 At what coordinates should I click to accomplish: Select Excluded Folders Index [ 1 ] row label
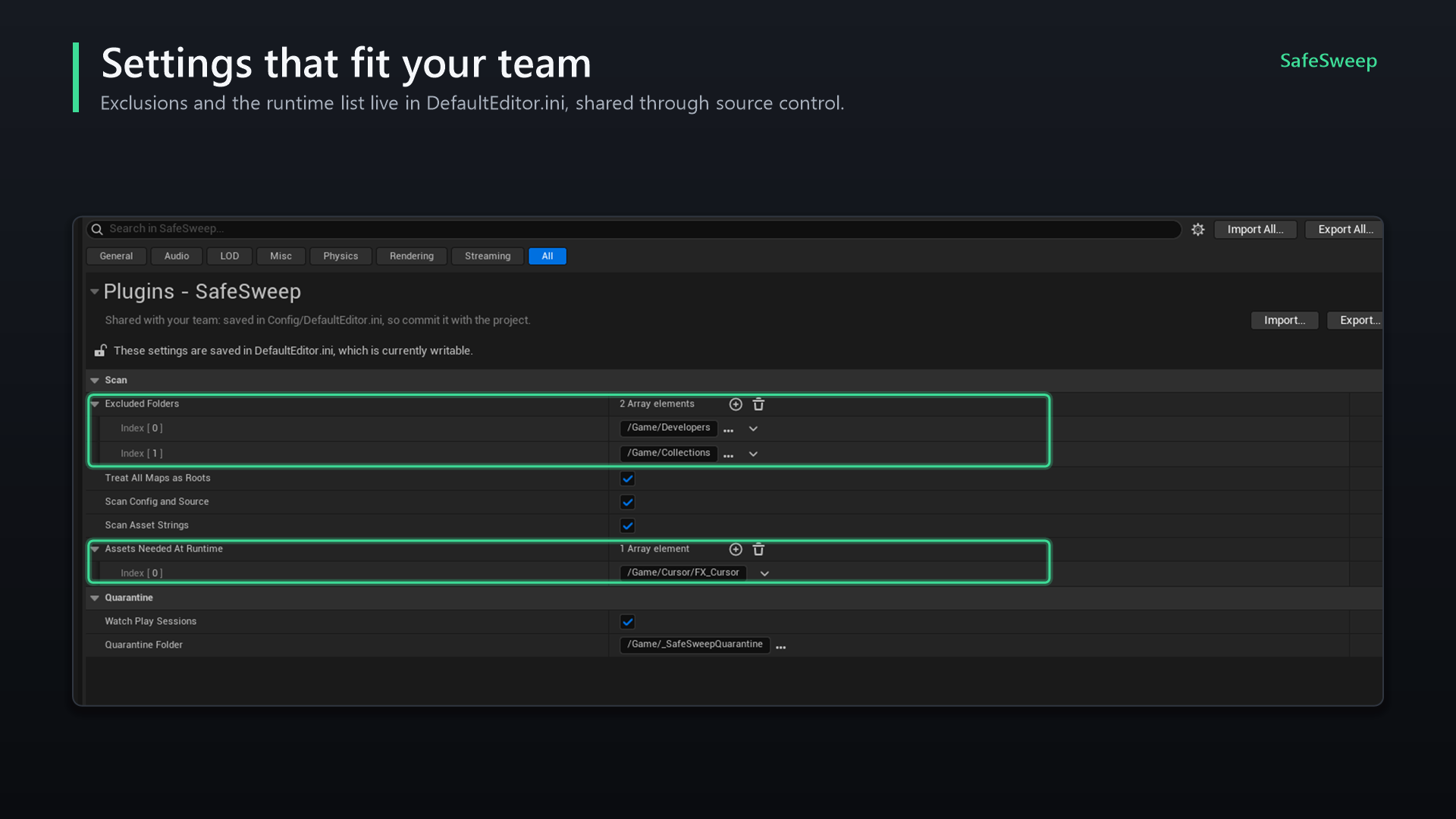(142, 453)
